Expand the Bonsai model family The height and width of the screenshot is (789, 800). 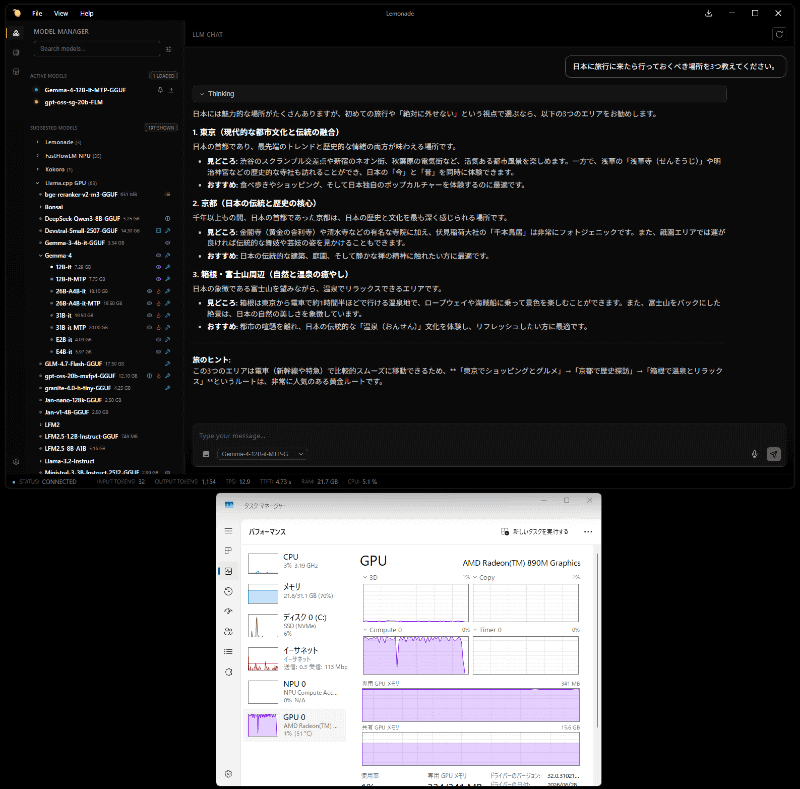tap(41, 207)
